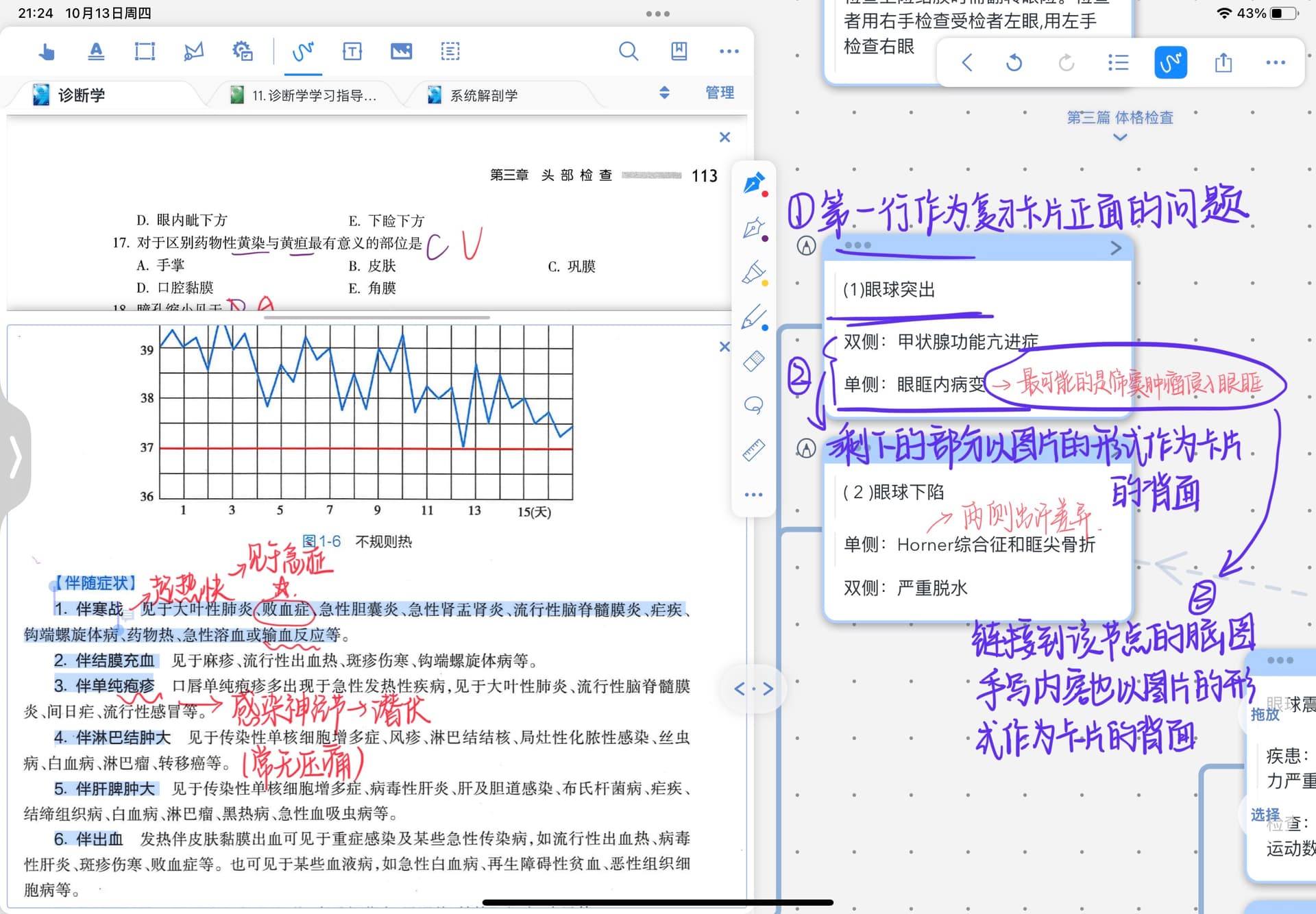The height and width of the screenshot is (914, 1316).
Task: Open three-dot menu on partially visible right card
Action: pyautogui.click(x=1280, y=660)
